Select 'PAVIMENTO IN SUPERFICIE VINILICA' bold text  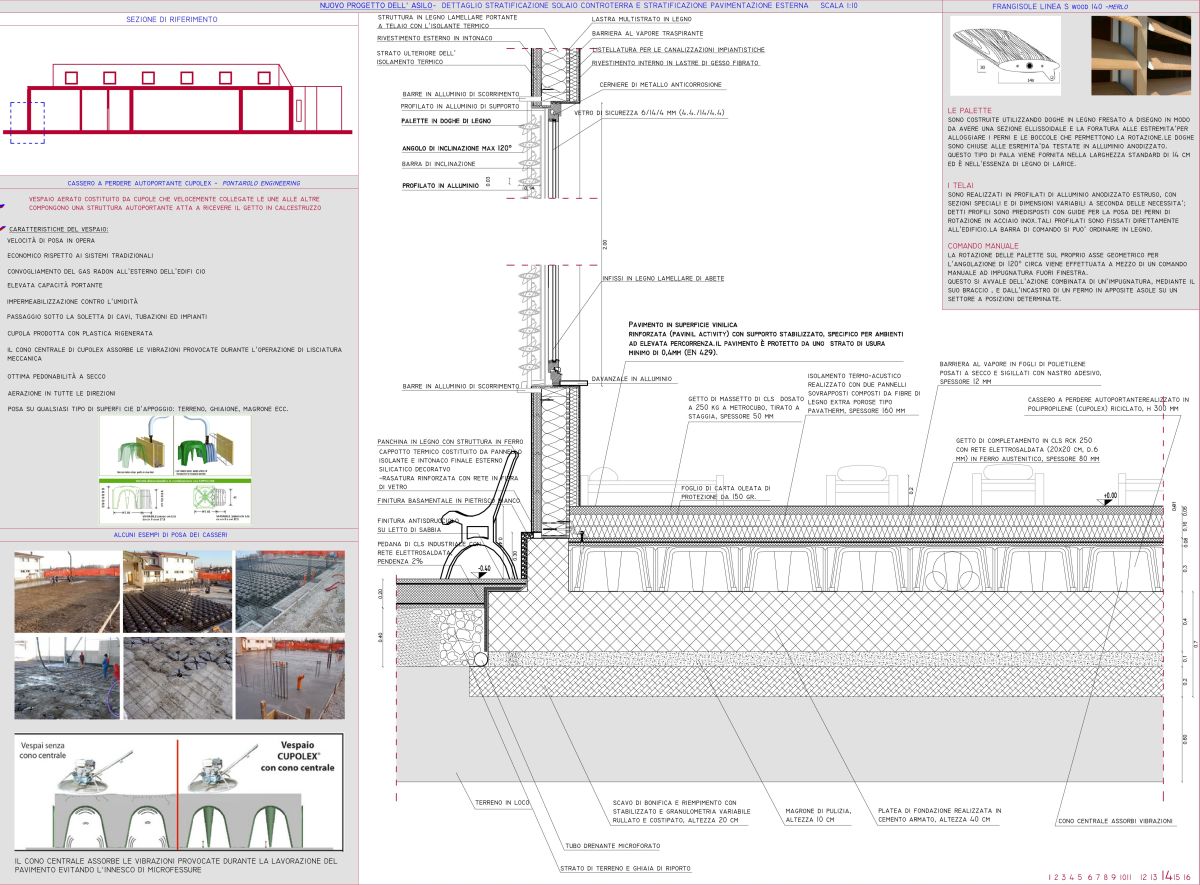click(683, 325)
